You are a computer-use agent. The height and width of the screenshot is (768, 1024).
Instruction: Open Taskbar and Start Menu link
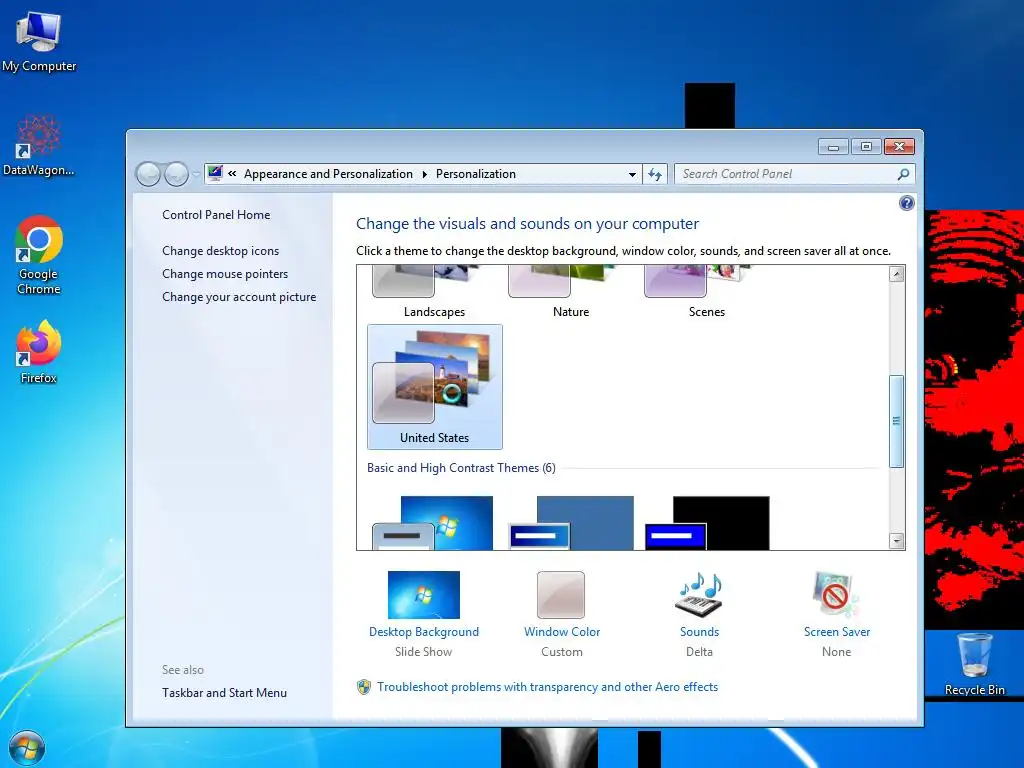tap(225, 693)
